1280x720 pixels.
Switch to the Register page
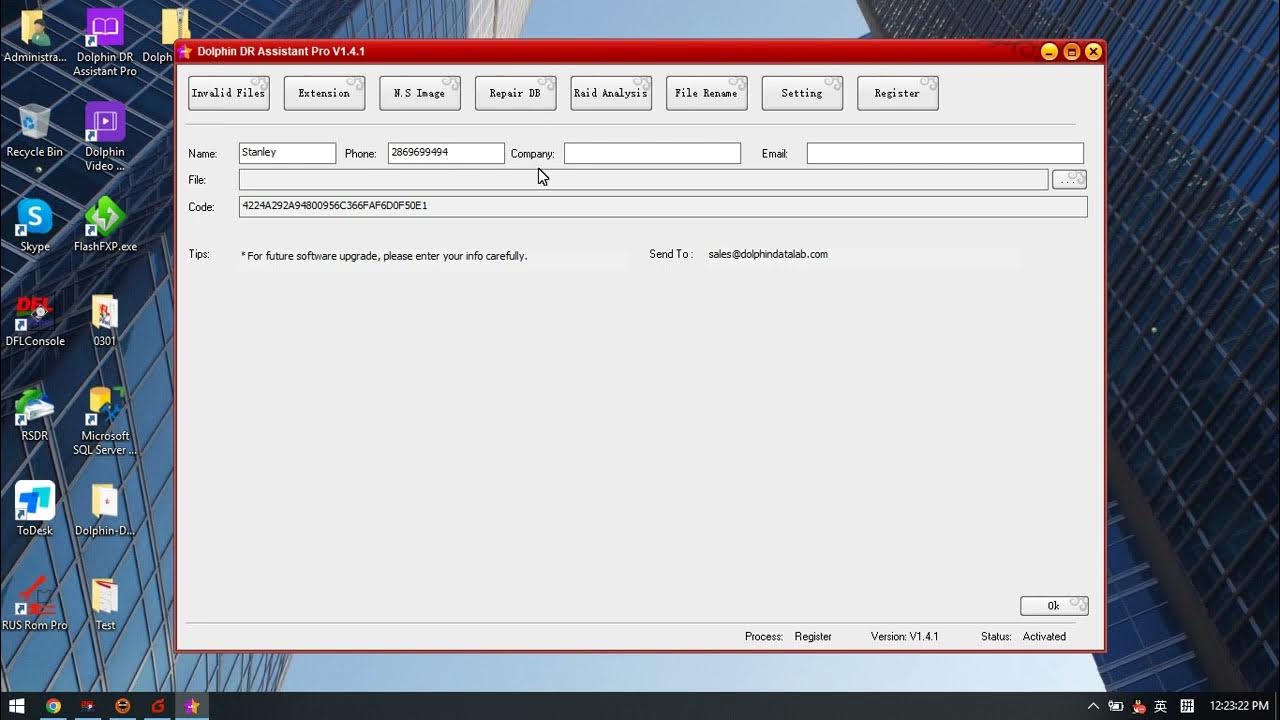(x=897, y=93)
